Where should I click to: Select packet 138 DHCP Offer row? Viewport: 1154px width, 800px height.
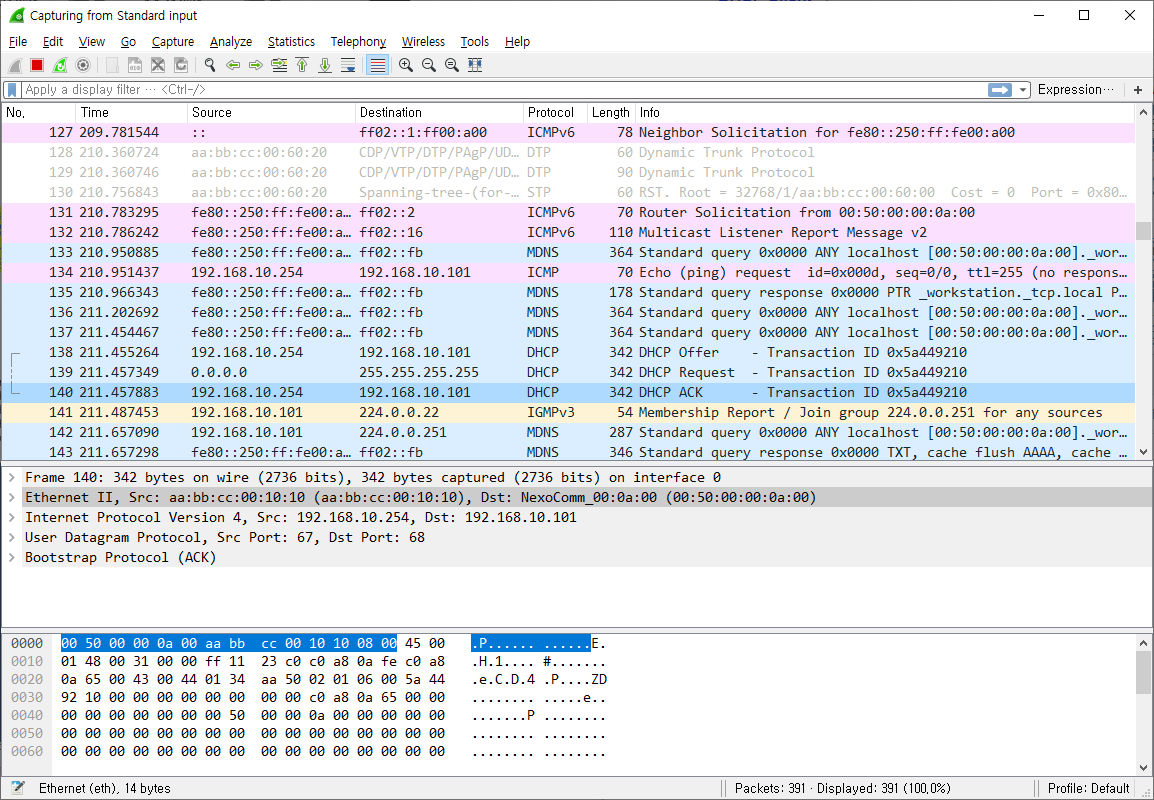[x=569, y=353]
